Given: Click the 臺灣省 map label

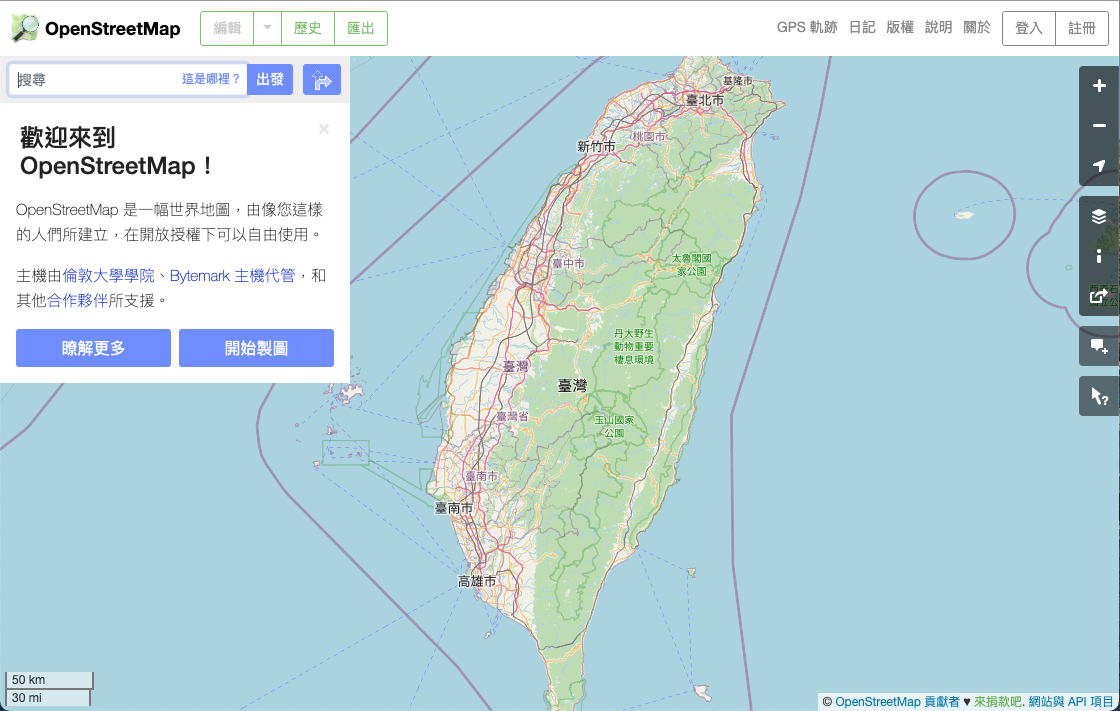Looking at the screenshot, I should coord(512,417).
